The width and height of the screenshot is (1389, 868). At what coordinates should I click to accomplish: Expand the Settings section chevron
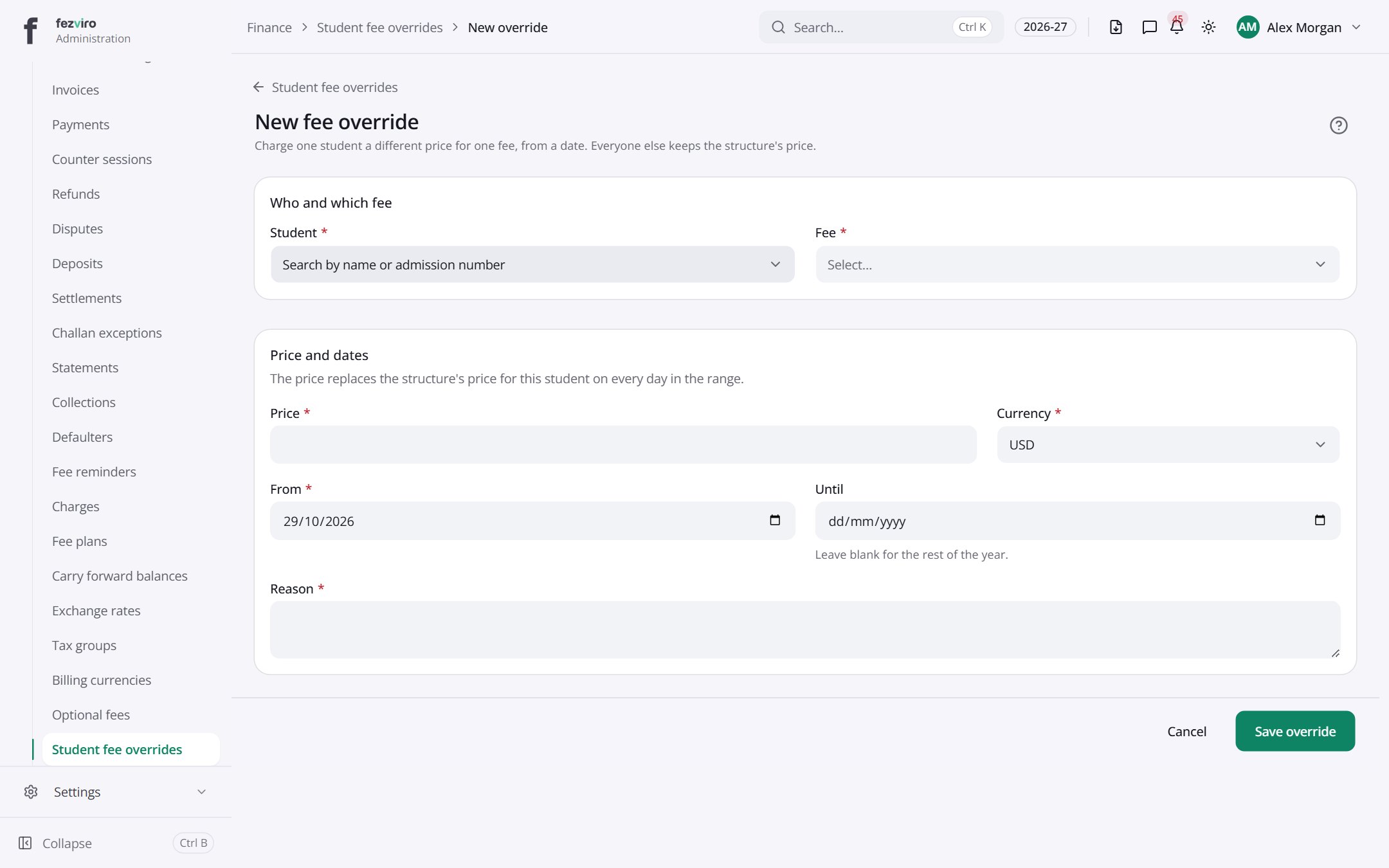(201, 791)
